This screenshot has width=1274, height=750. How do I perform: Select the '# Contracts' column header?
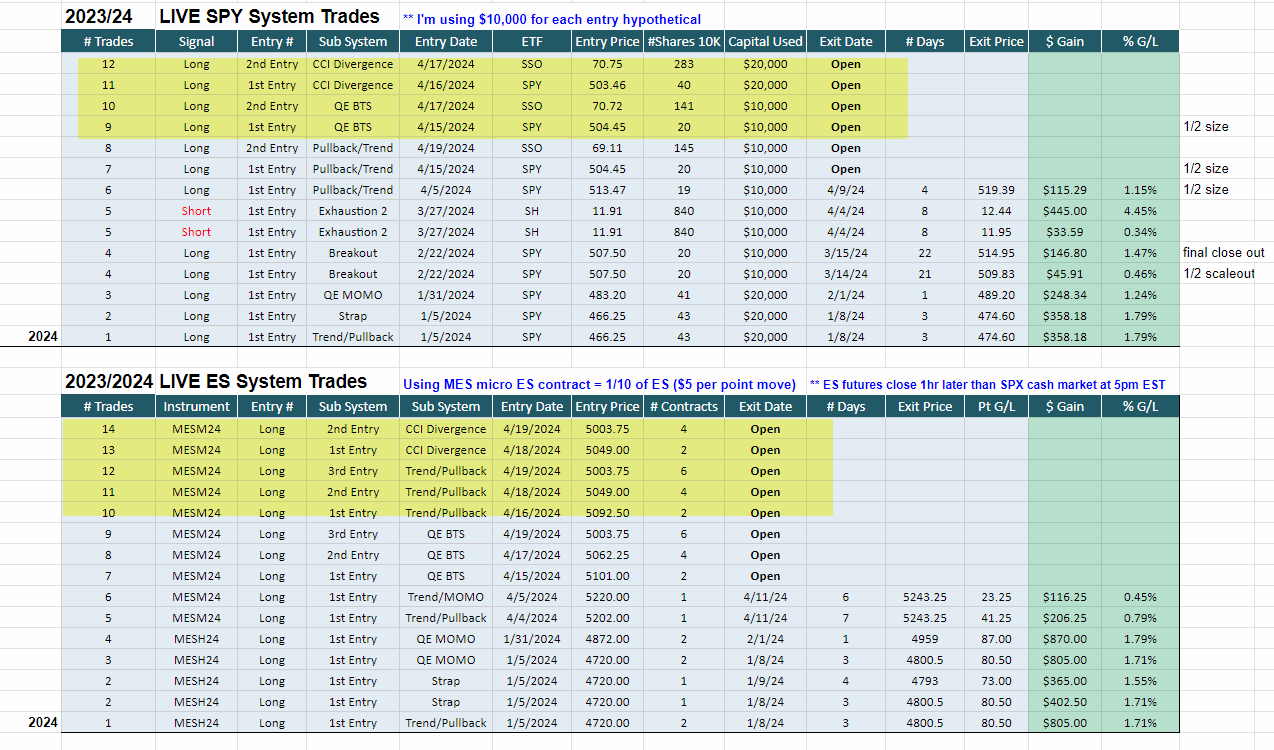click(x=683, y=407)
